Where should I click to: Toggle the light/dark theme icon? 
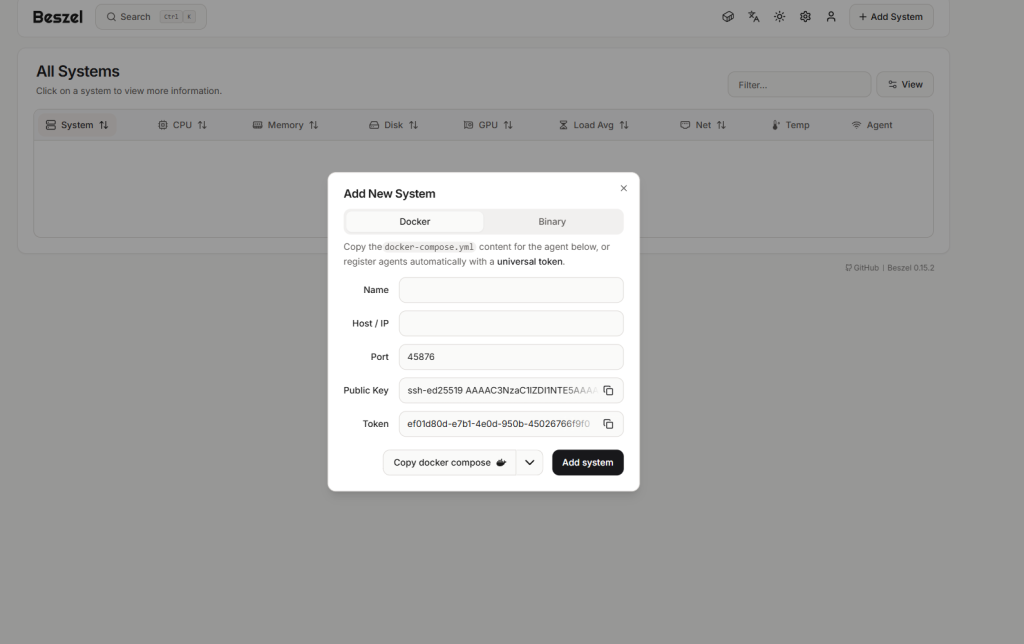tap(779, 17)
